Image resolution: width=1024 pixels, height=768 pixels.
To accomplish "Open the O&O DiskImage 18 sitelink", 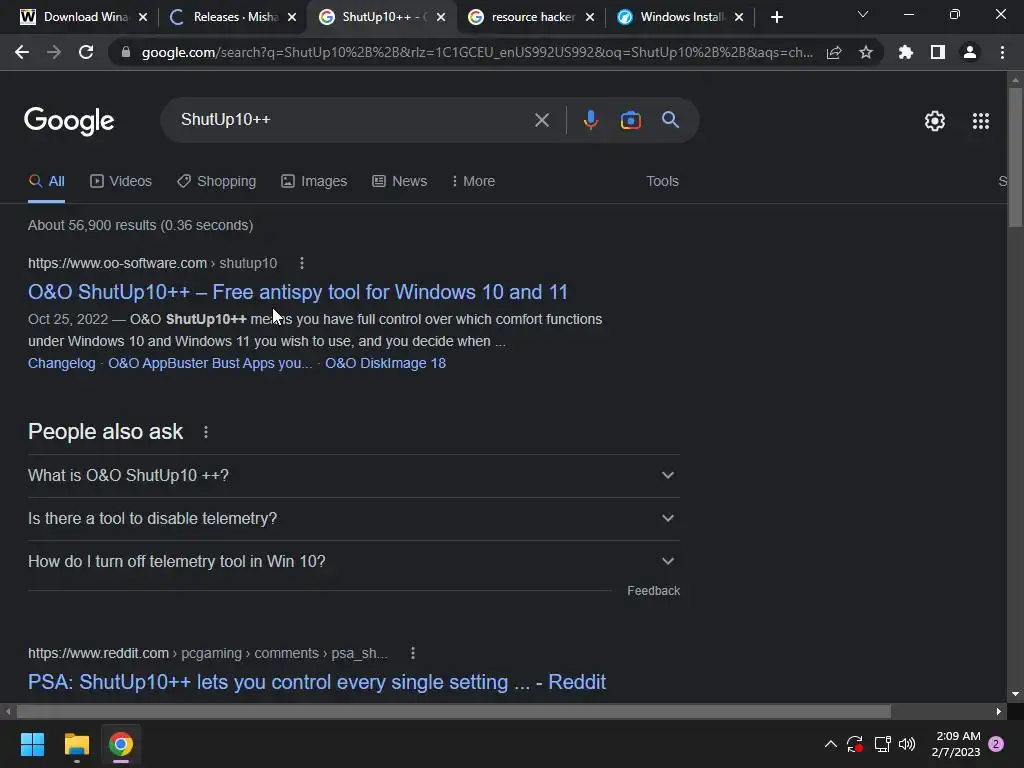I will [385, 363].
